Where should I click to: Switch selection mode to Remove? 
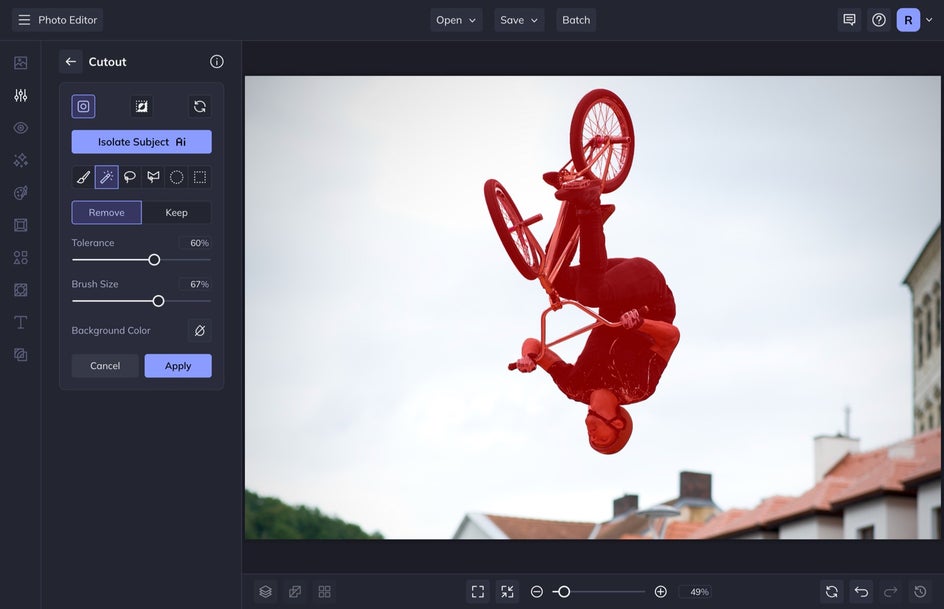(x=106, y=212)
